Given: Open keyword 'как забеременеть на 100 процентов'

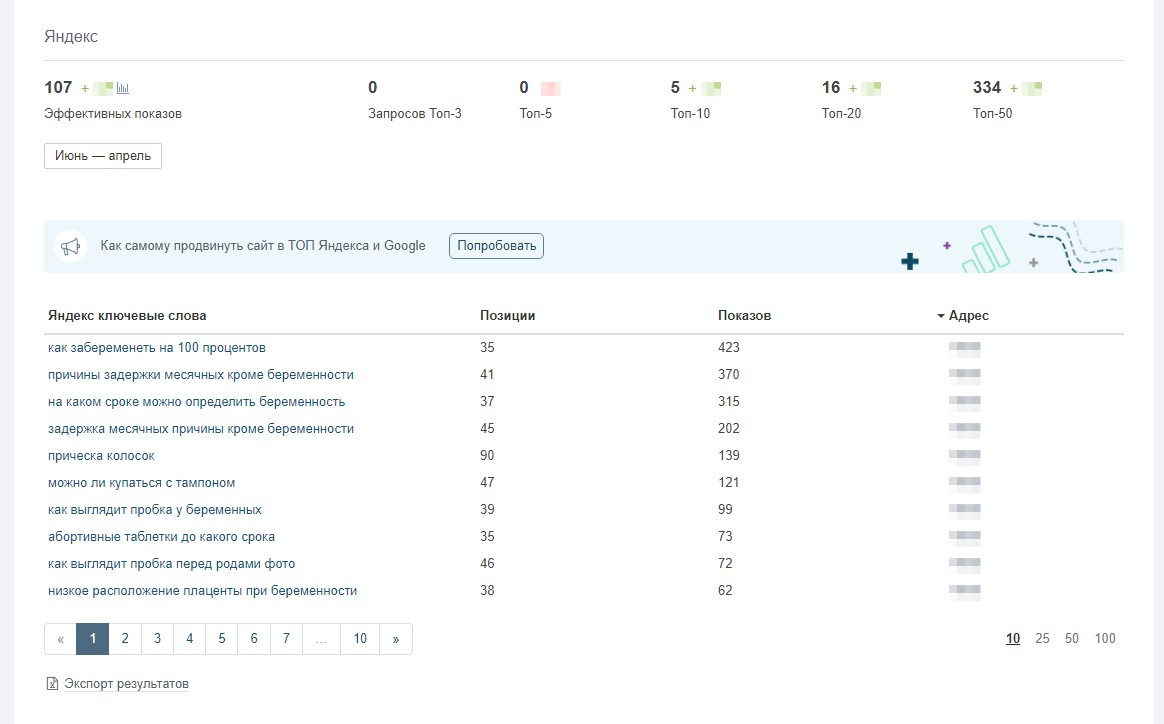Looking at the screenshot, I should tap(156, 348).
